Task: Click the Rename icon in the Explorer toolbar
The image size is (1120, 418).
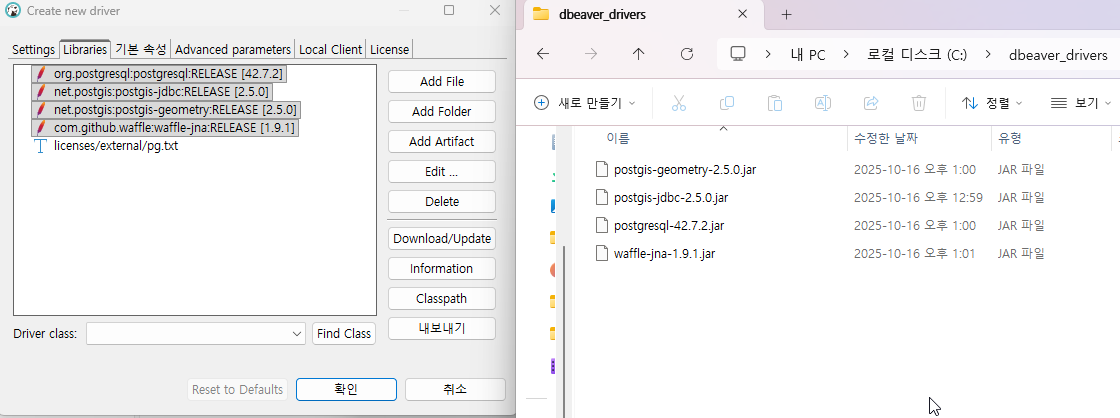Action: pos(823,103)
